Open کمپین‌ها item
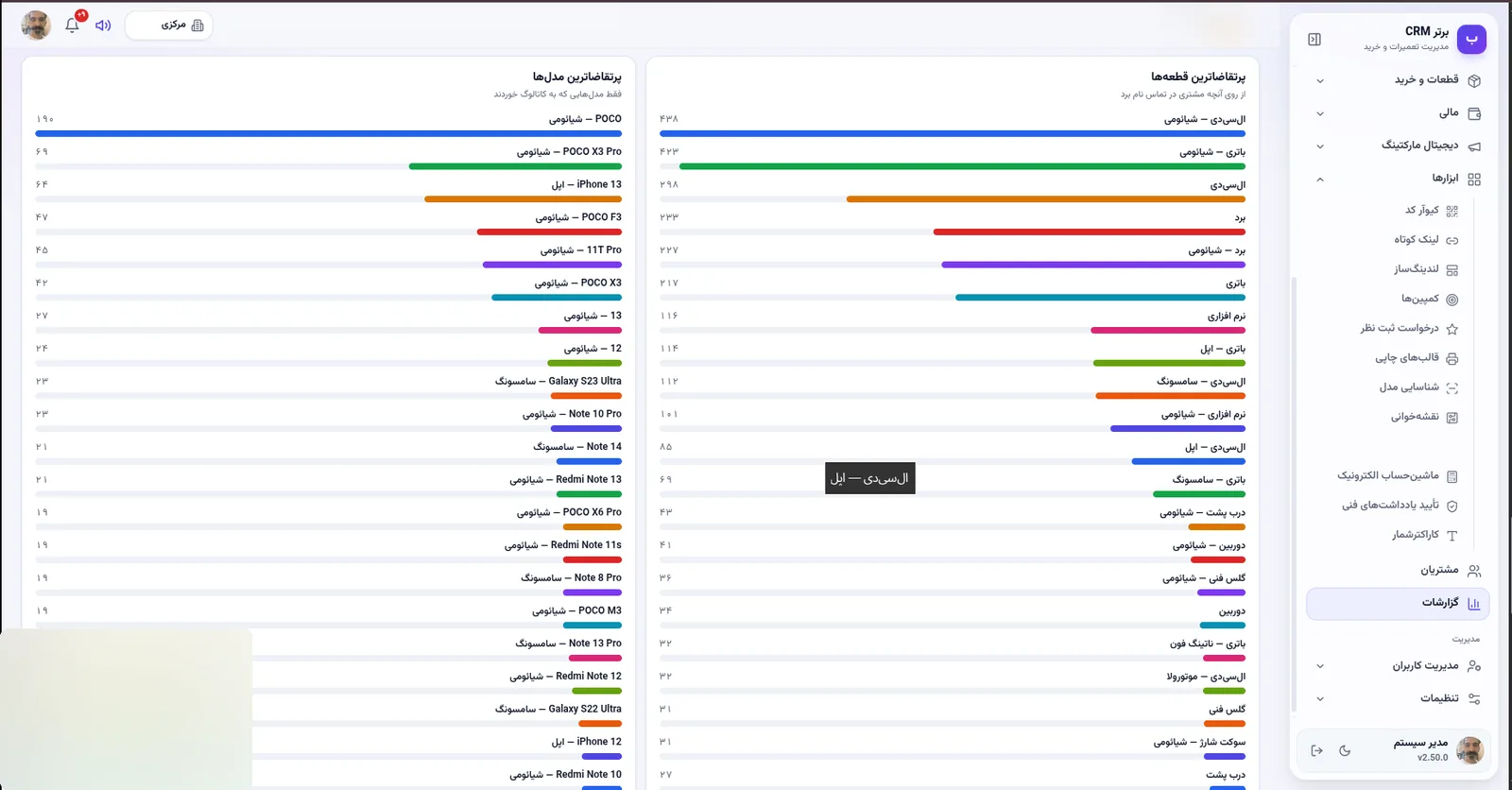Screen dimensions: 1512x790 (1429, 299)
